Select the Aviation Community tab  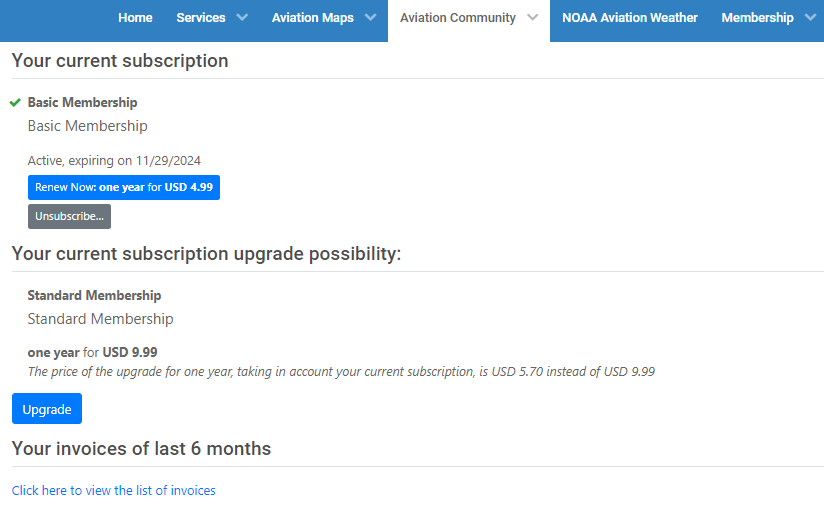[458, 18]
